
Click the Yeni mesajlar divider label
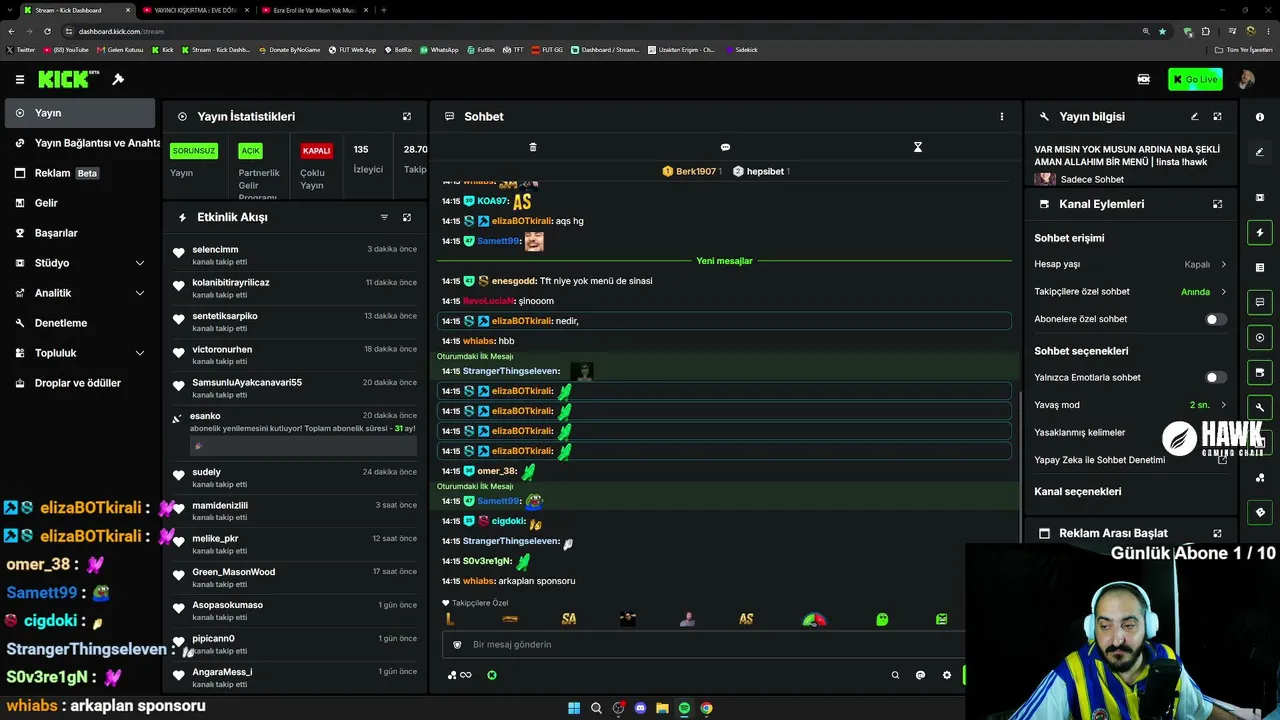(x=724, y=261)
